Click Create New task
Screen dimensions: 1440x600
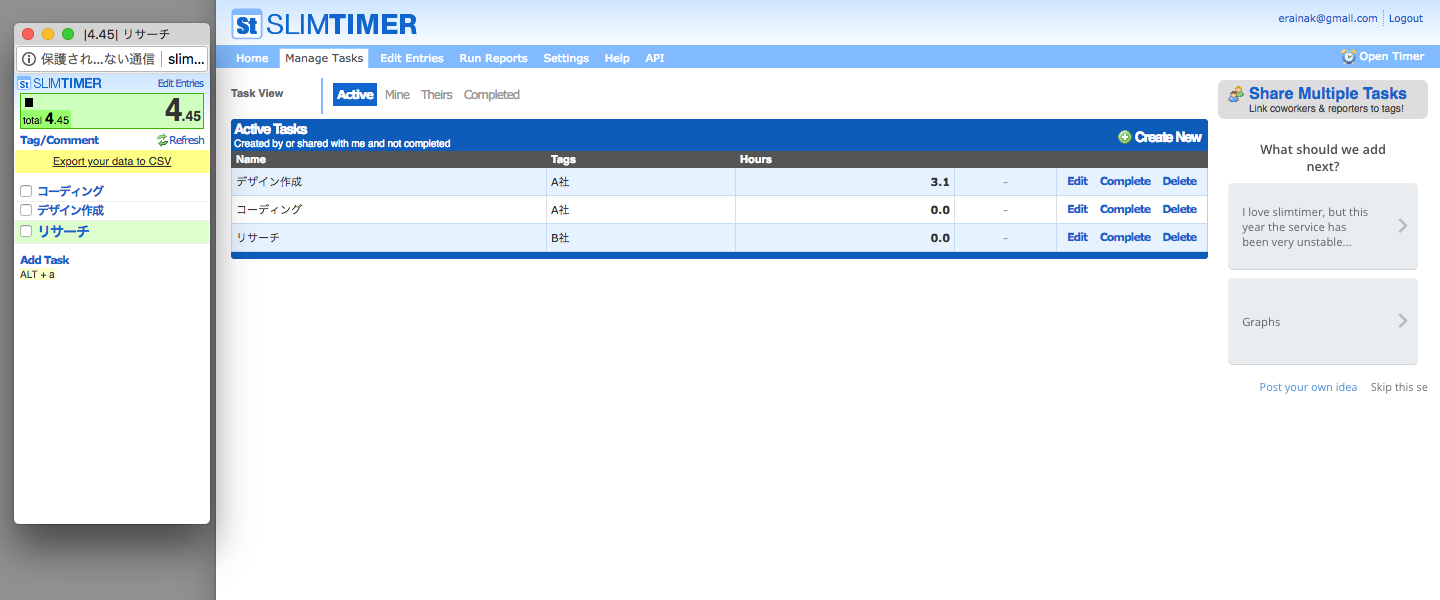(1168, 137)
